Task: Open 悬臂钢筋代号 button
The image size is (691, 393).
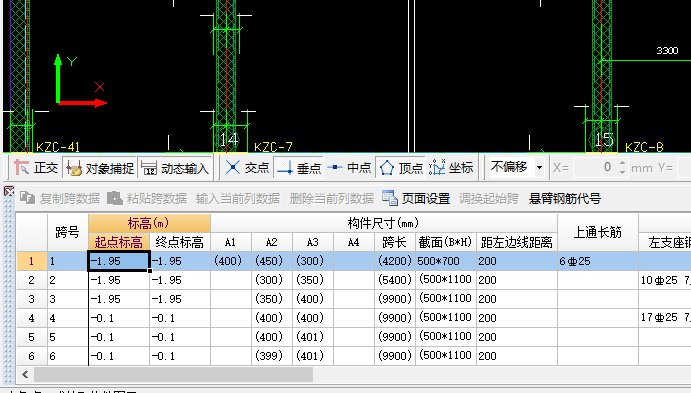Action: click(x=565, y=199)
